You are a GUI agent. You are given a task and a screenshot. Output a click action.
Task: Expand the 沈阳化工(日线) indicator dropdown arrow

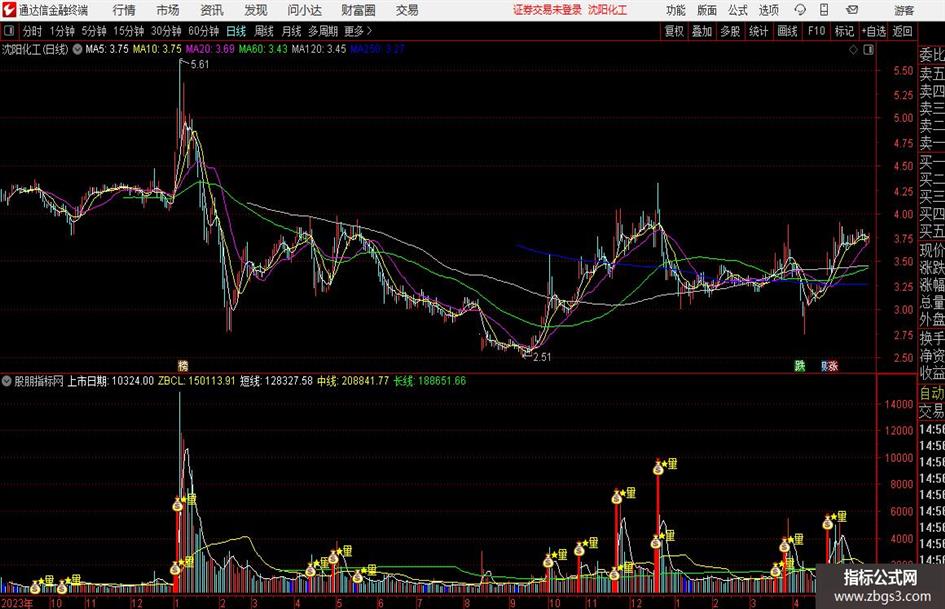pyautogui.click(x=77, y=49)
